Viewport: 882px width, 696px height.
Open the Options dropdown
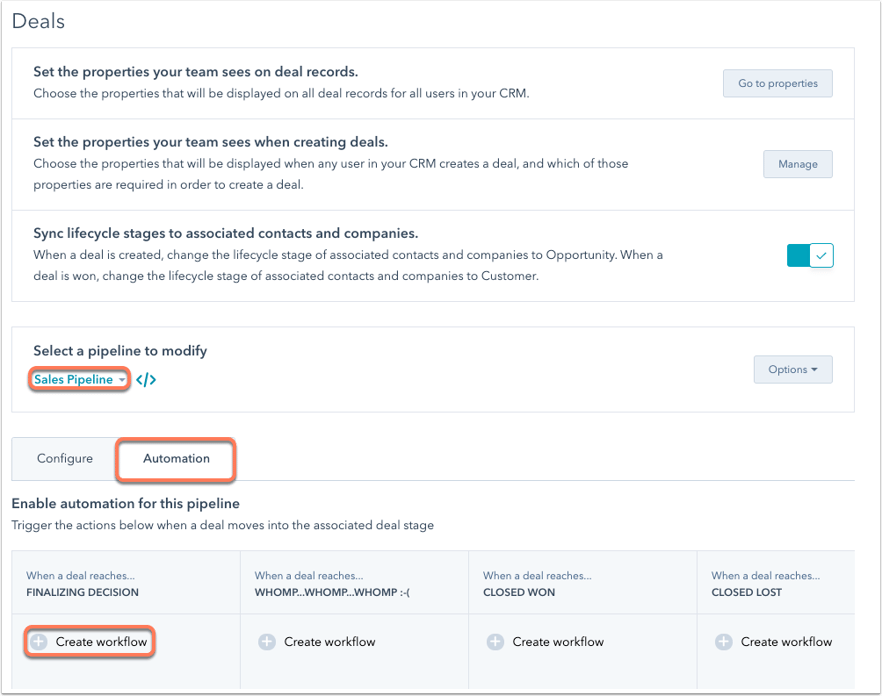tap(792, 369)
